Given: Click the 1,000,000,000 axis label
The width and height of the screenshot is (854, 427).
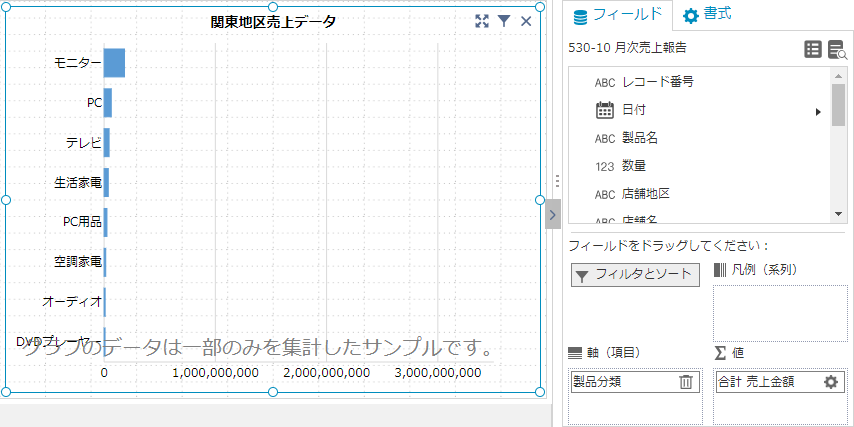Looking at the screenshot, I should tap(216, 373).
